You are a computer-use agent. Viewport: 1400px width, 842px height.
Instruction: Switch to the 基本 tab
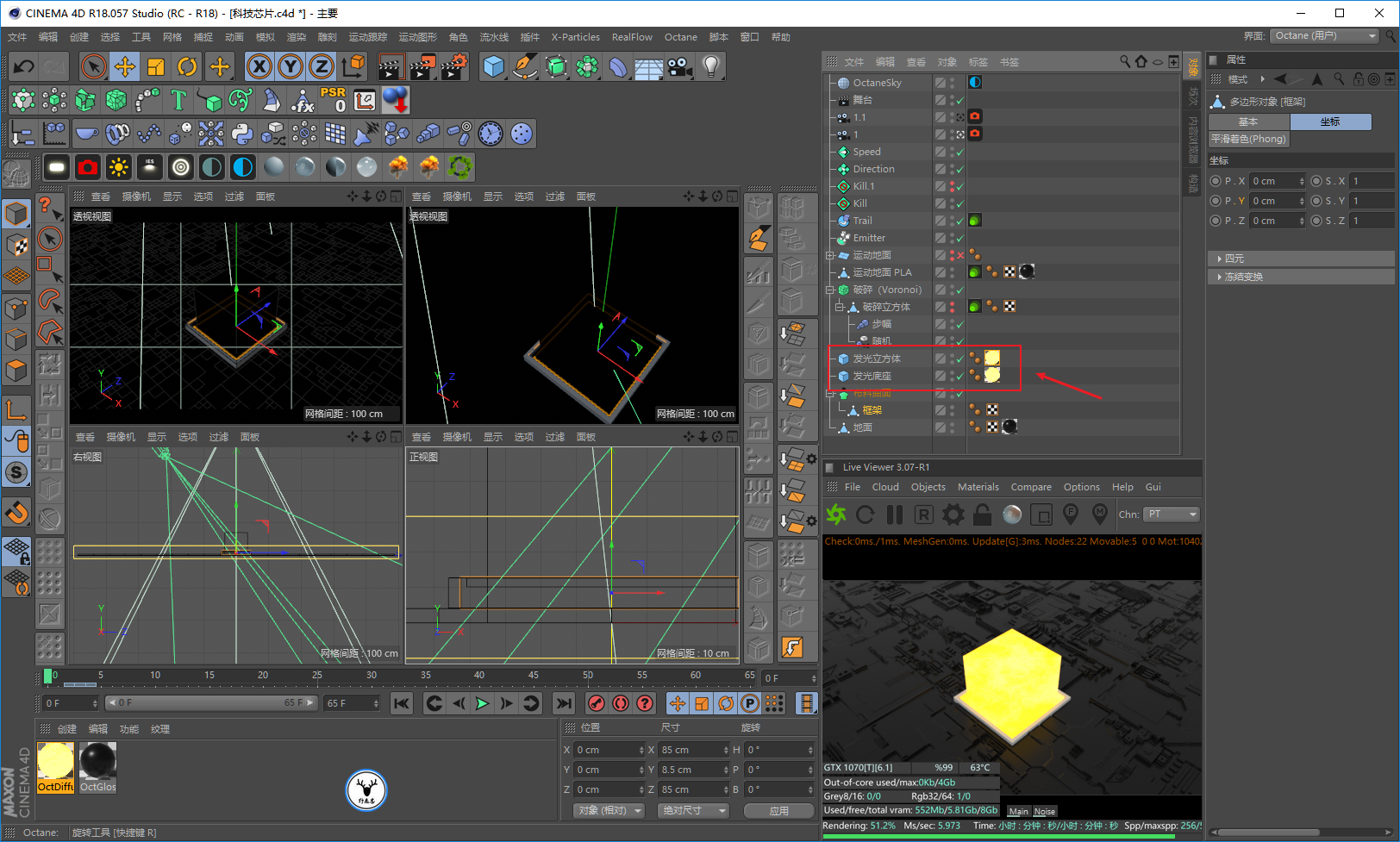(1248, 122)
